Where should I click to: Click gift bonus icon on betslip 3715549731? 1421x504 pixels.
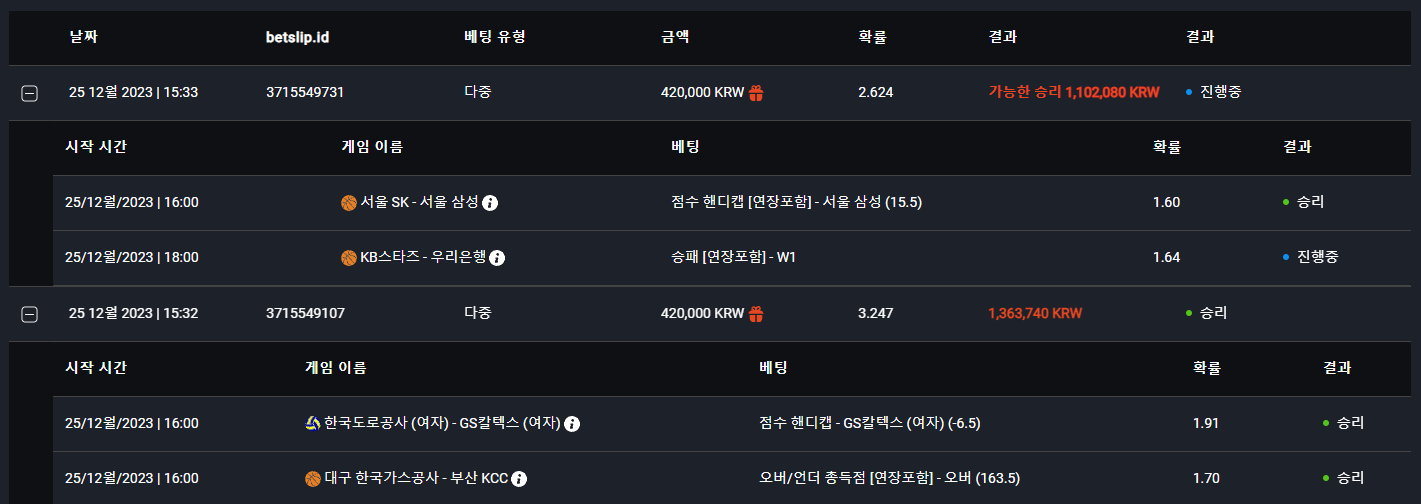click(x=756, y=92)
